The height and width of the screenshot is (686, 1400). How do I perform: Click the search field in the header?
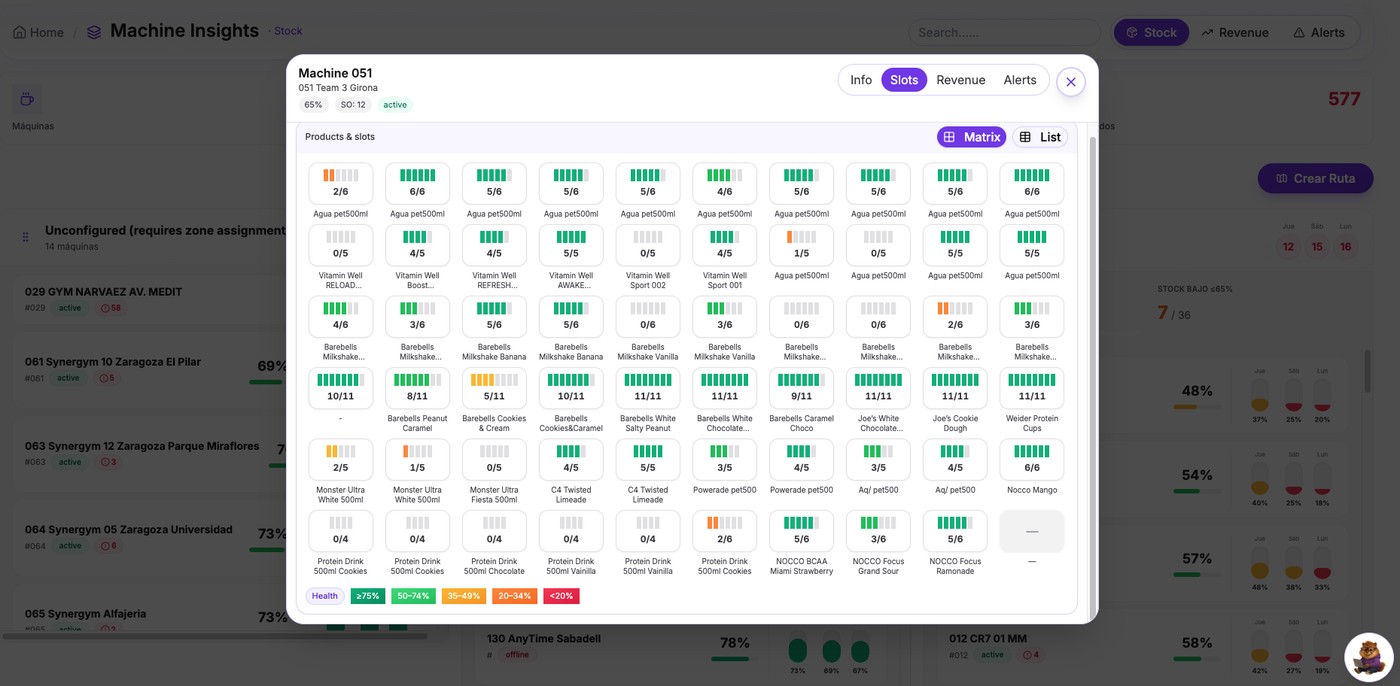point(1004,32)
